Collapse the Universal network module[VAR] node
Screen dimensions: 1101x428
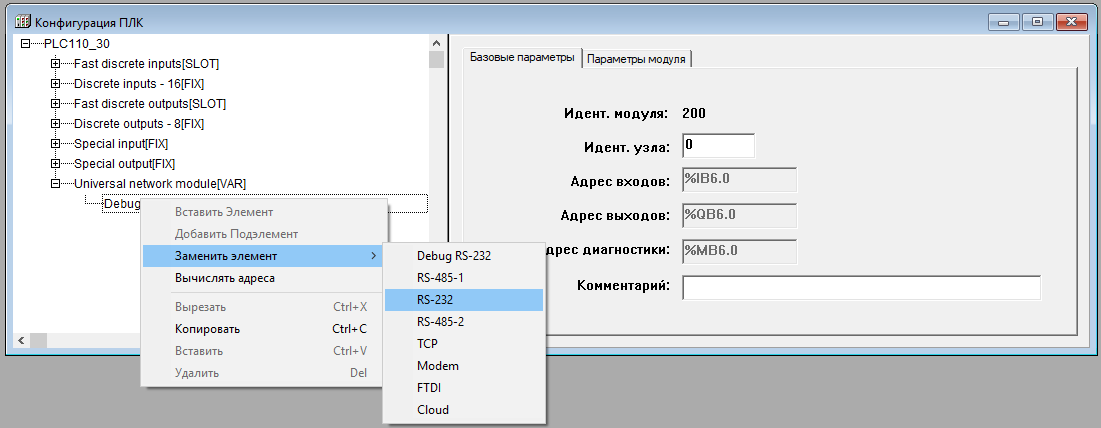pos(56,183)
